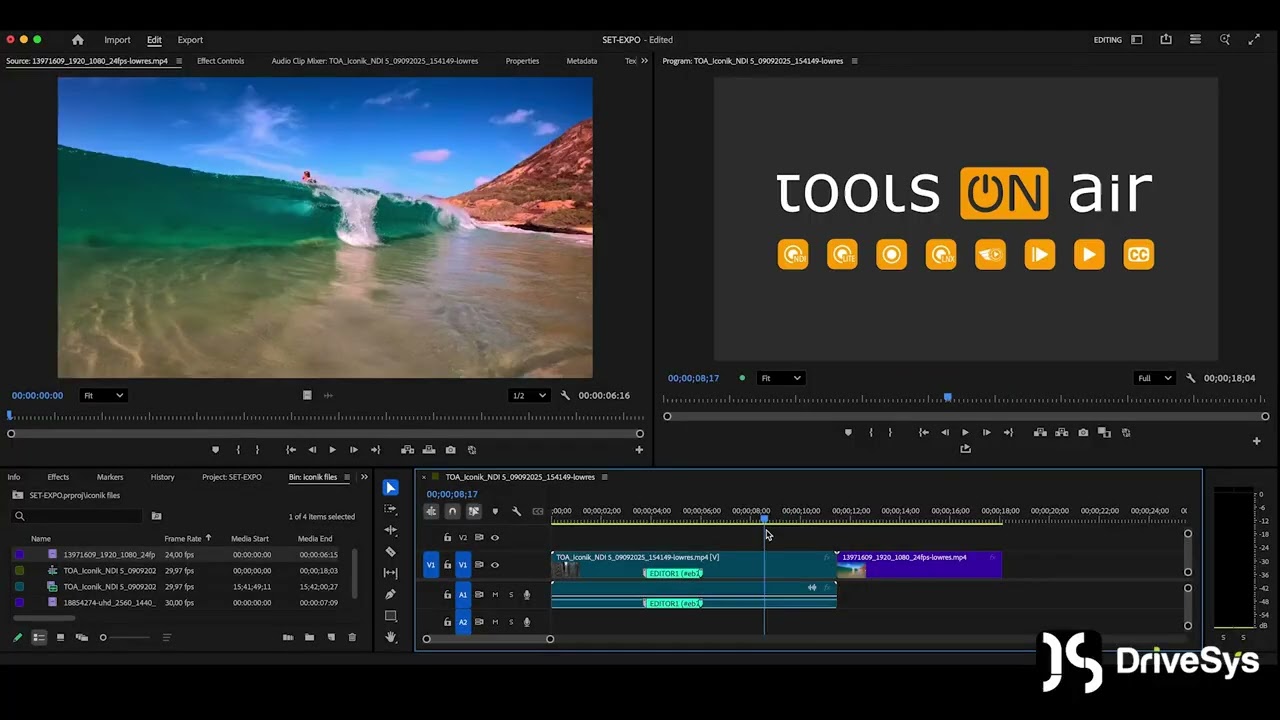
Task: Toggle linked selection in the timeline
Action: 474,511
